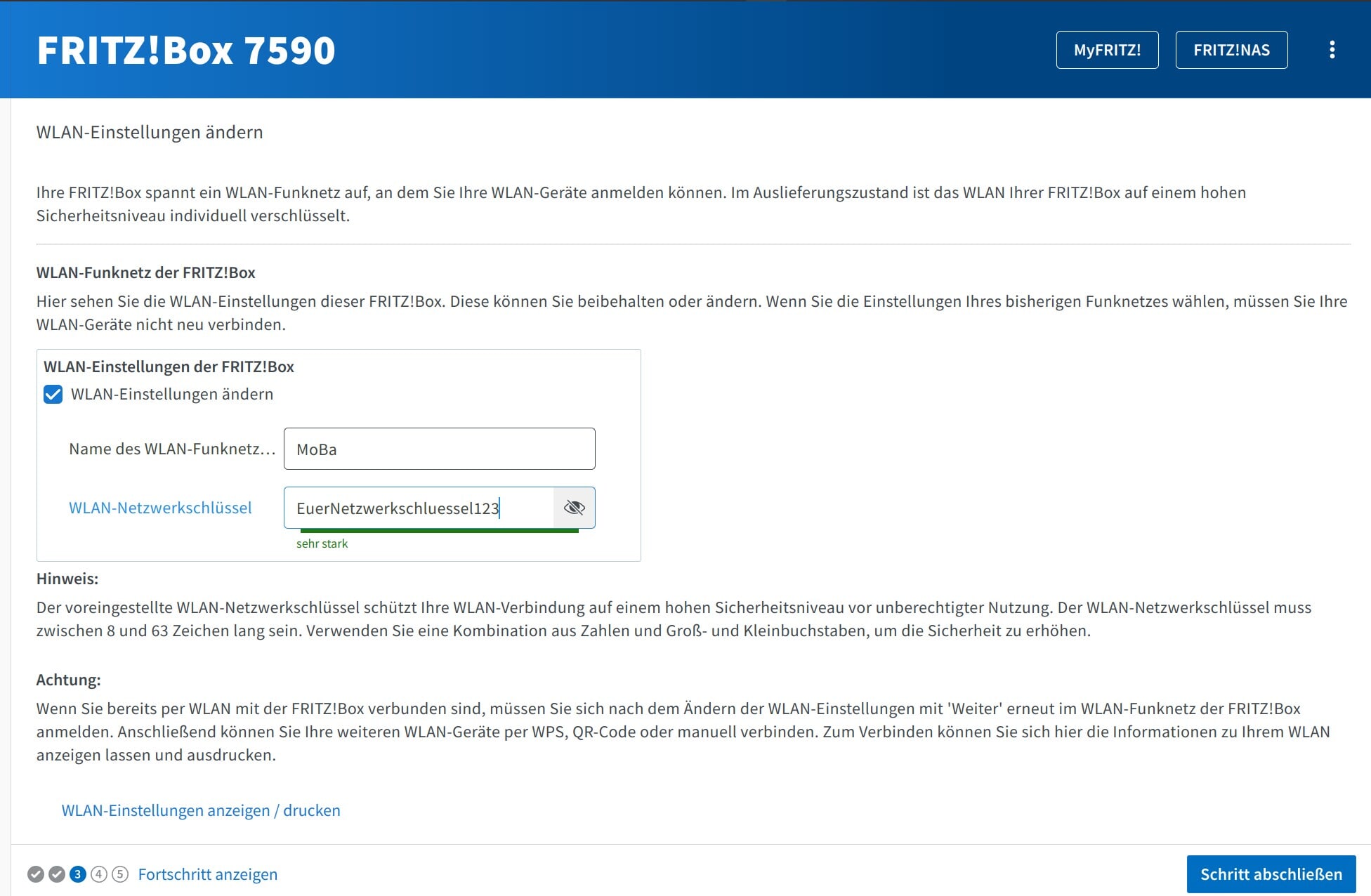Image resolution: width=1371 pixels, height=896 pixels.
Task: Click the first completed step checkmark
Action: coord(36,874)
